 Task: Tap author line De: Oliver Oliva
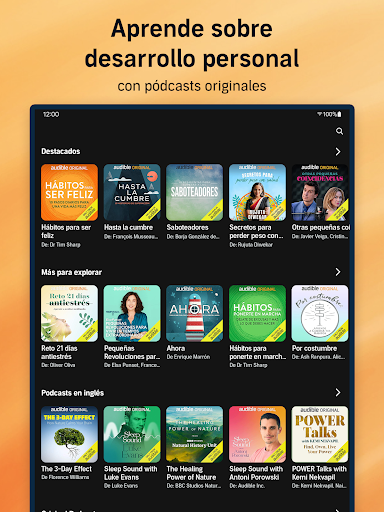58,365
